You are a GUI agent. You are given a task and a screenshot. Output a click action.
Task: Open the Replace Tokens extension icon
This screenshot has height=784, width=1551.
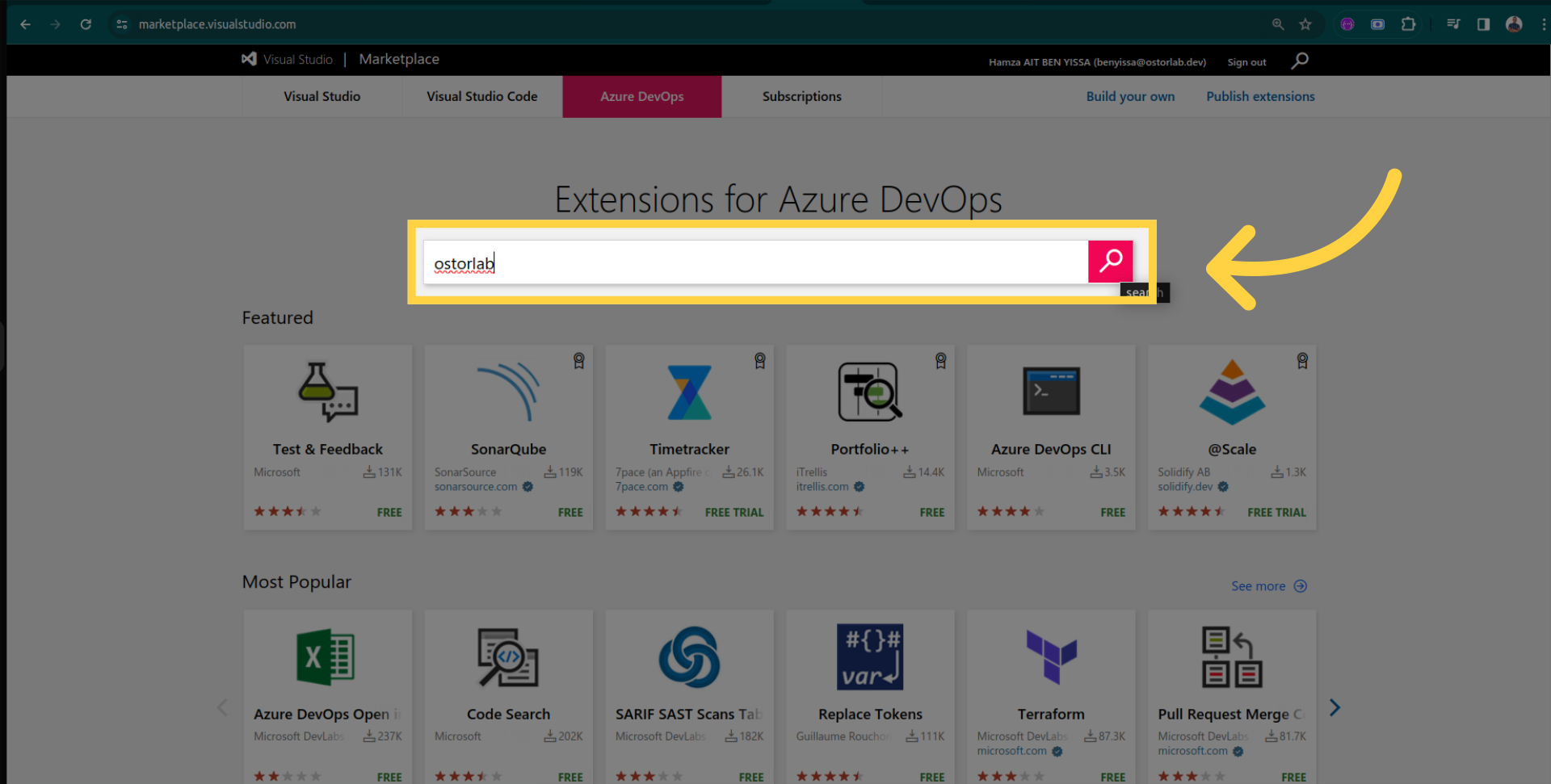pos(869,656)
